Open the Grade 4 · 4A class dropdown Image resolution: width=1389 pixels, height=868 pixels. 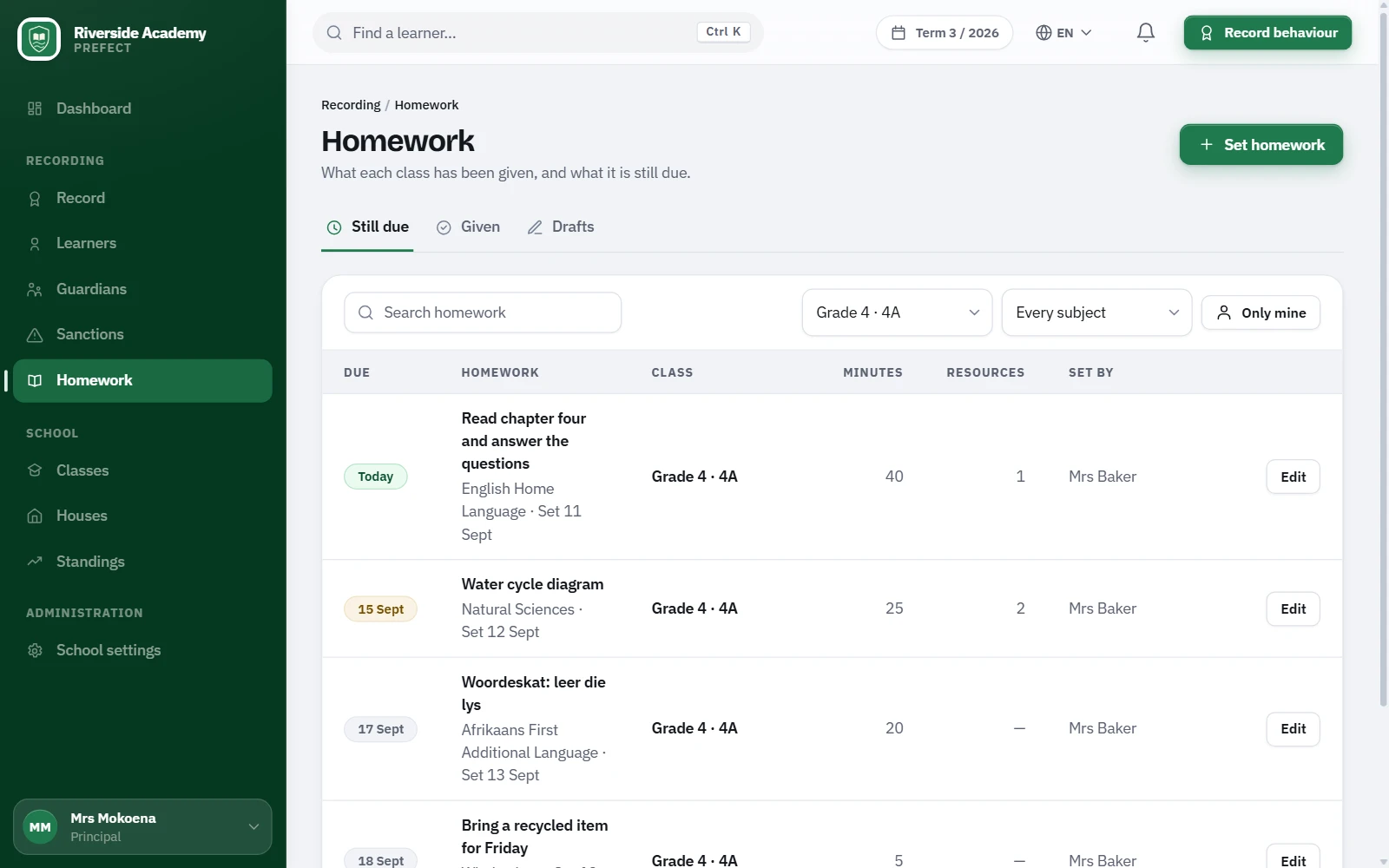[897, 312]
